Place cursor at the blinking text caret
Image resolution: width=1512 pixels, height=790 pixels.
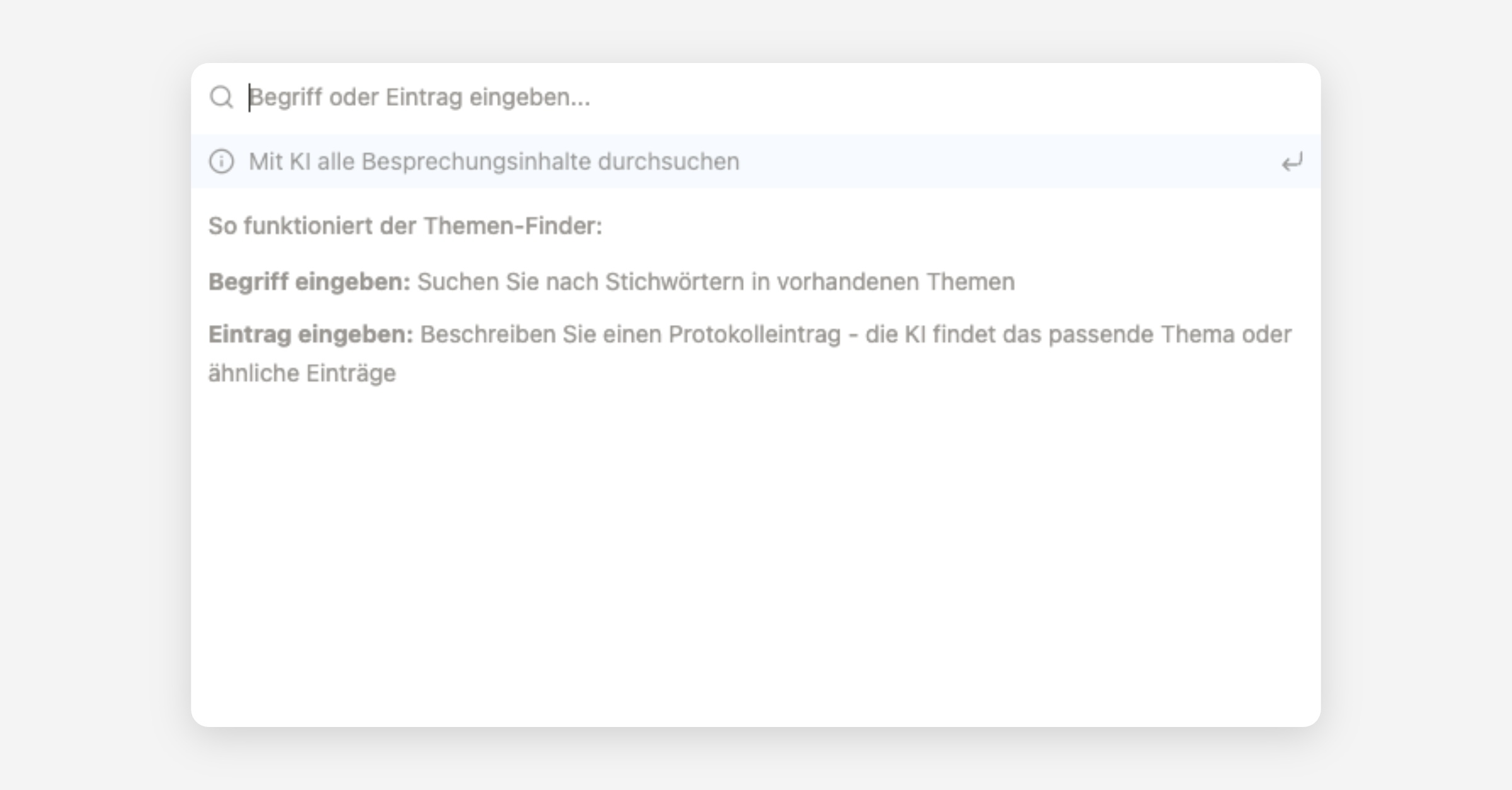click(x=249, y=97)
